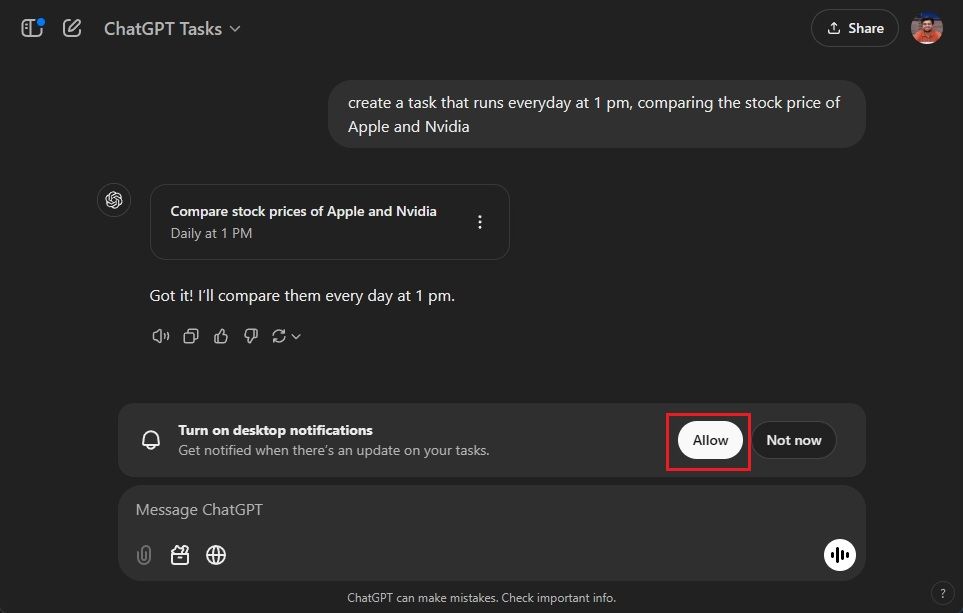Enable web search with globe icon
Viewport: 963px width, 613px height.
tap(216, 555)
